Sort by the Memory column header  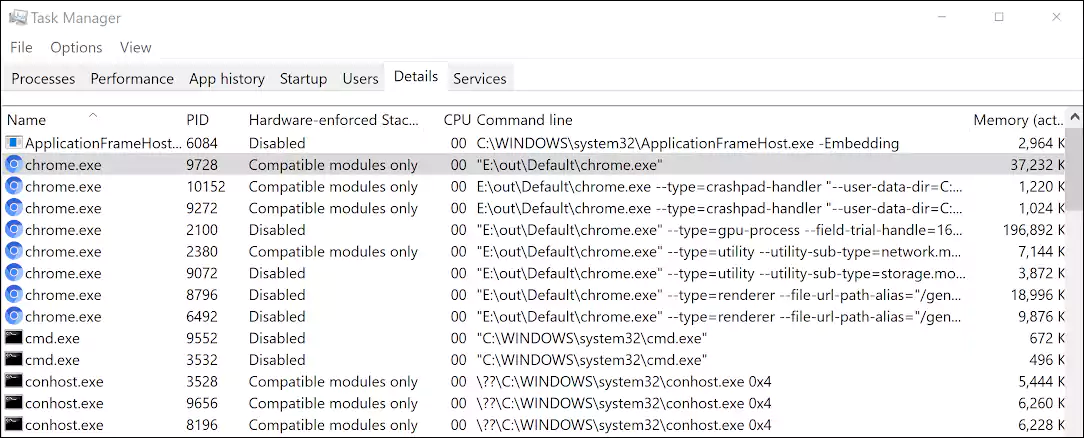pyautogui.click(x=1019, y=120)
